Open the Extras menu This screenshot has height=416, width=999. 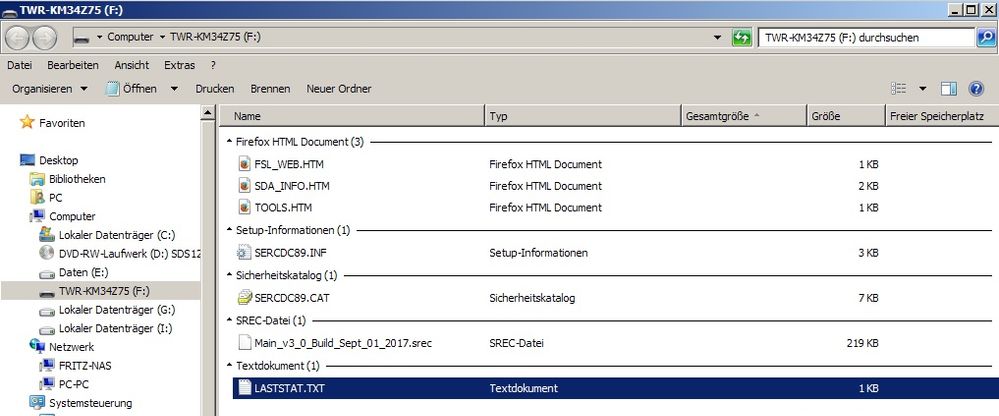click(x=180, y=65)
